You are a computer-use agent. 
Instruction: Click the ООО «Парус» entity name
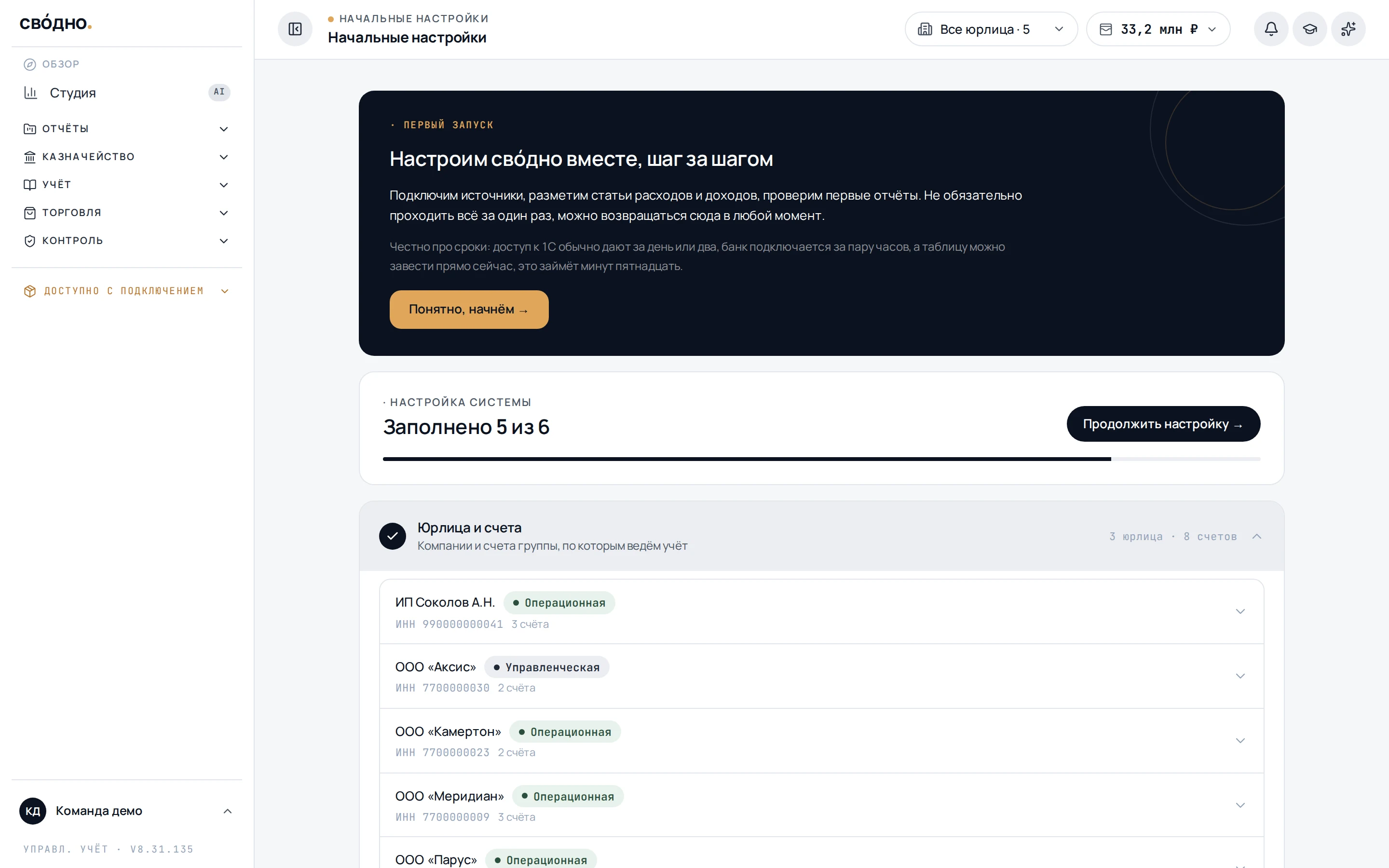point(436,859)
